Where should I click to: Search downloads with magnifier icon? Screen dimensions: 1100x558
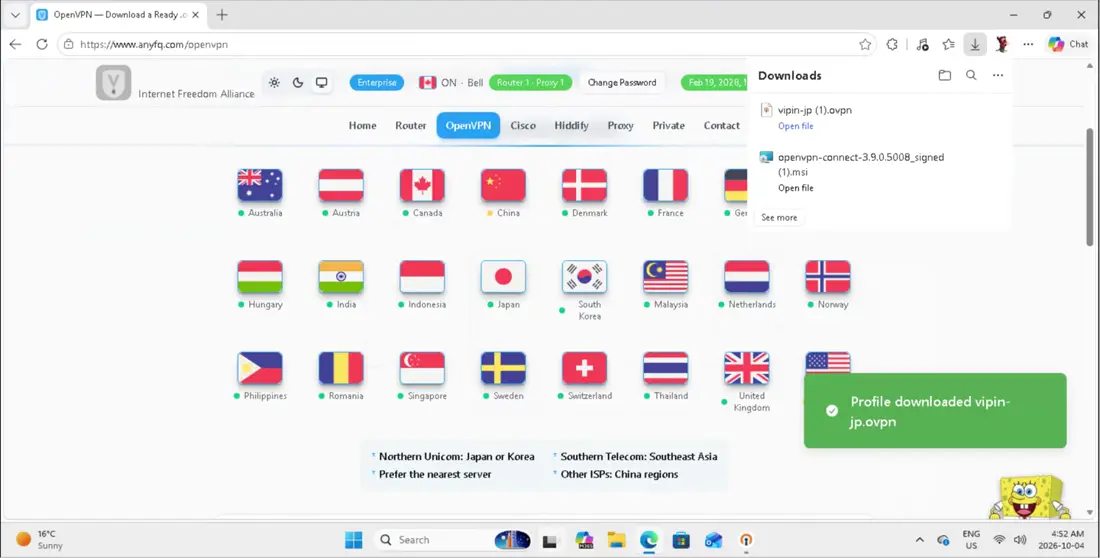972,75
